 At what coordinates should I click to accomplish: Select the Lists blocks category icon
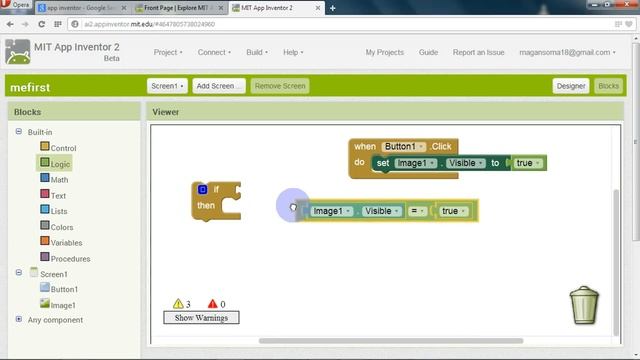[45, 209]
